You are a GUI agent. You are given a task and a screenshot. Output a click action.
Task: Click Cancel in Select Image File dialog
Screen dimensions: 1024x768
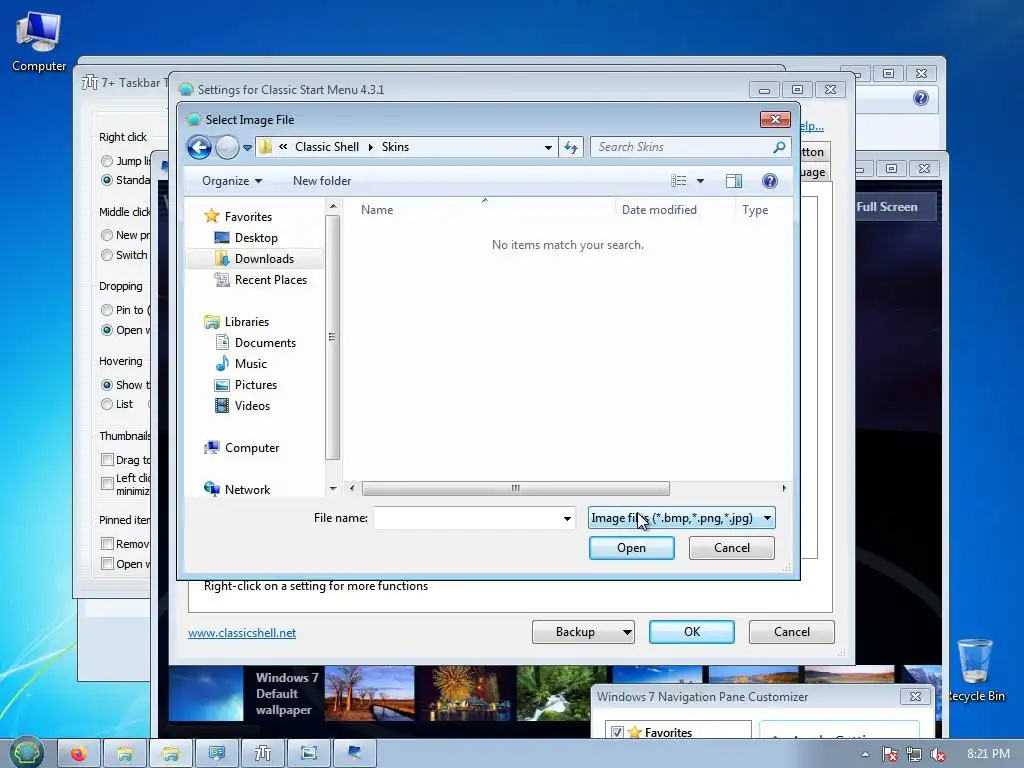click(731, 548)
